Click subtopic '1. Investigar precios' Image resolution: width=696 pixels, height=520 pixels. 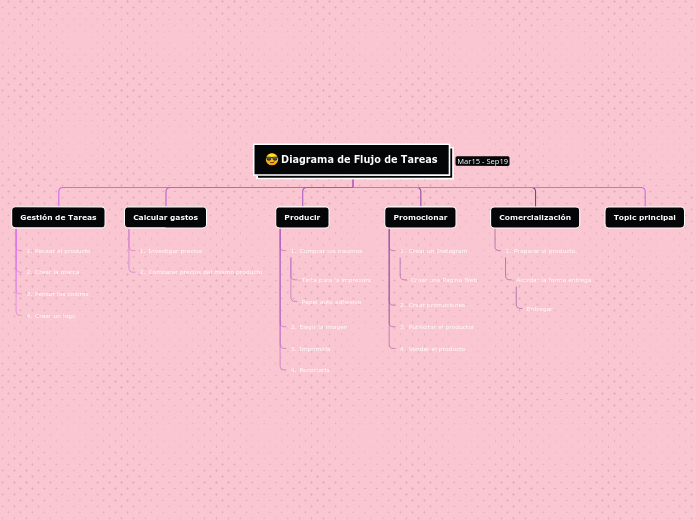(170, 251)
